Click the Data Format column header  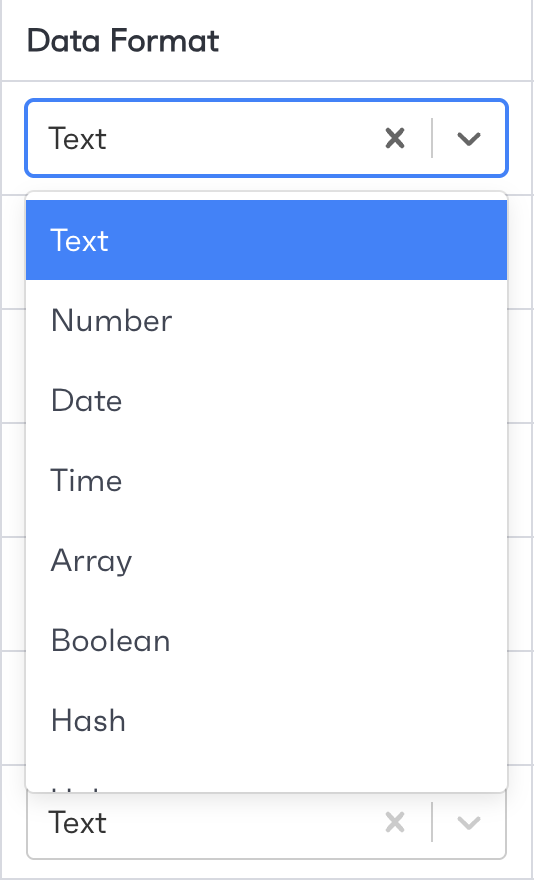(x=123, y=41)
